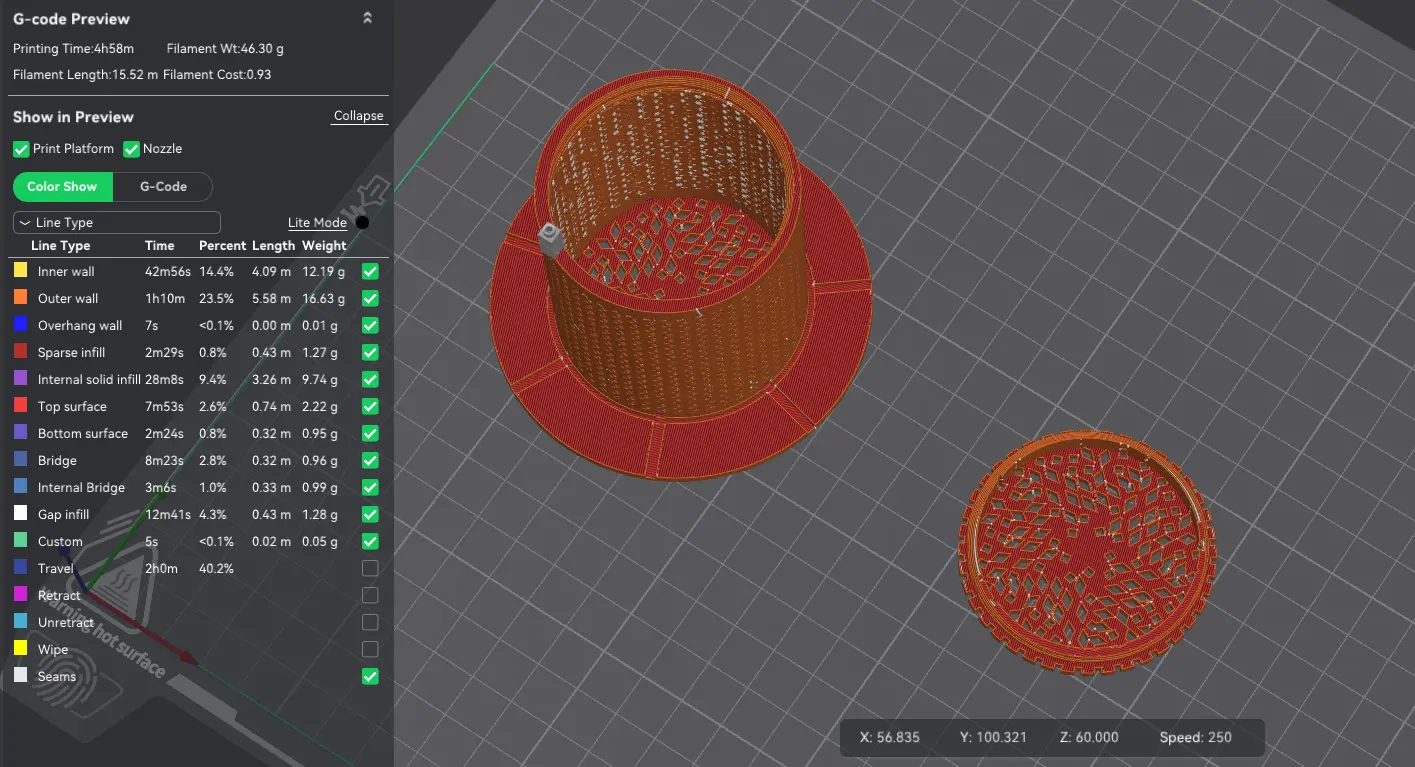The image size is (1415, 767).
Task: Hide Outer wall lines via checkbox
Action: tap(370, 299)
